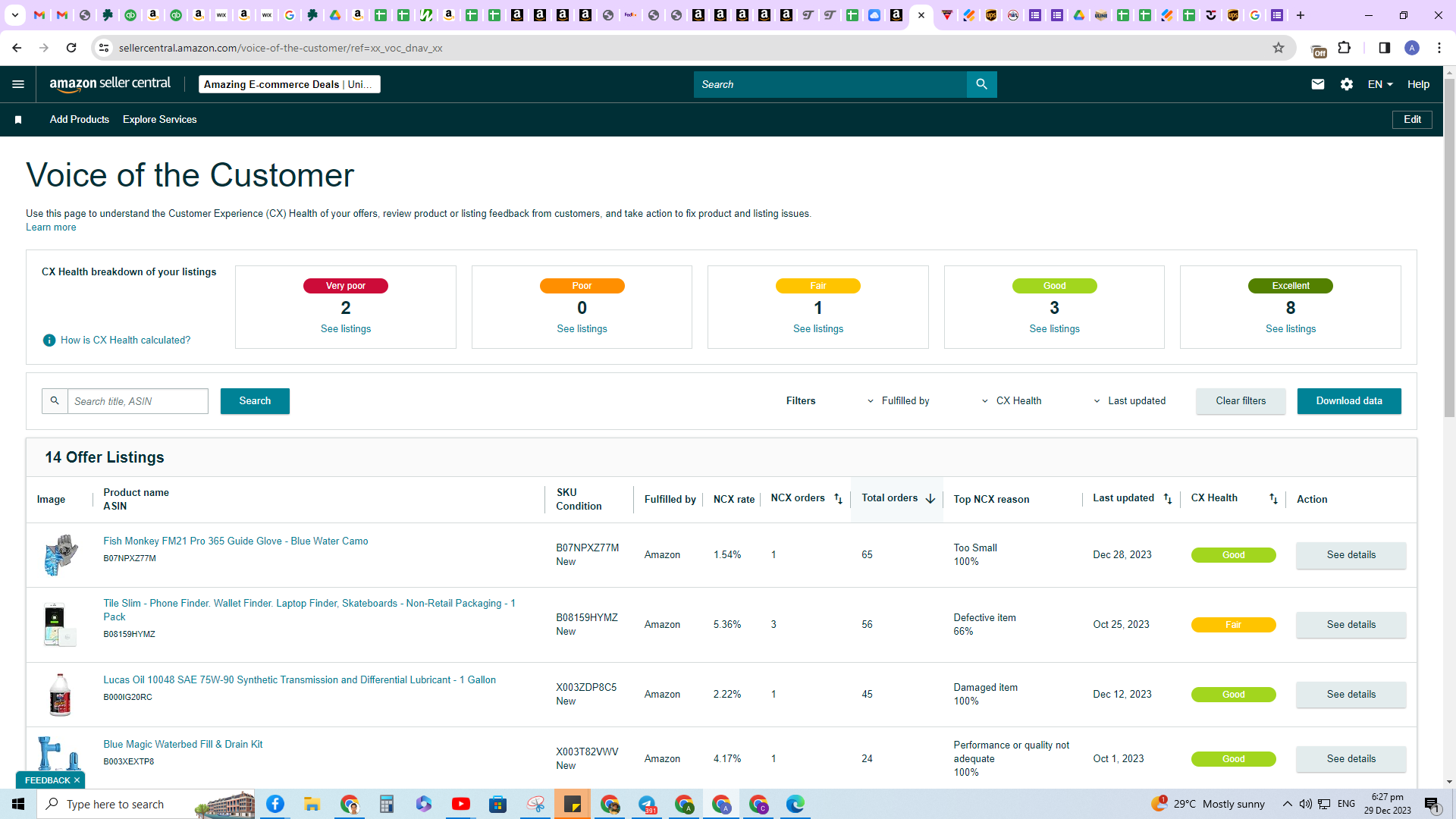
Task: Click the teal Search button
Action: tap(255, 401)
